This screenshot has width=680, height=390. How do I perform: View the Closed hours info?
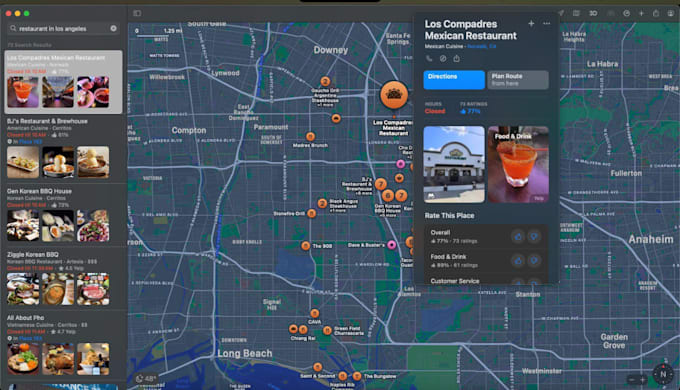point(435,111)
